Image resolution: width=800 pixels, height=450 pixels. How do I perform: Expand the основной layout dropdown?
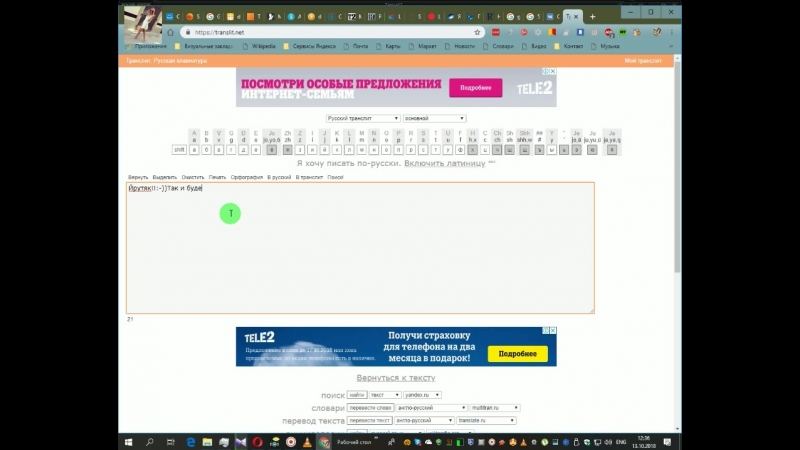(434, 118)
